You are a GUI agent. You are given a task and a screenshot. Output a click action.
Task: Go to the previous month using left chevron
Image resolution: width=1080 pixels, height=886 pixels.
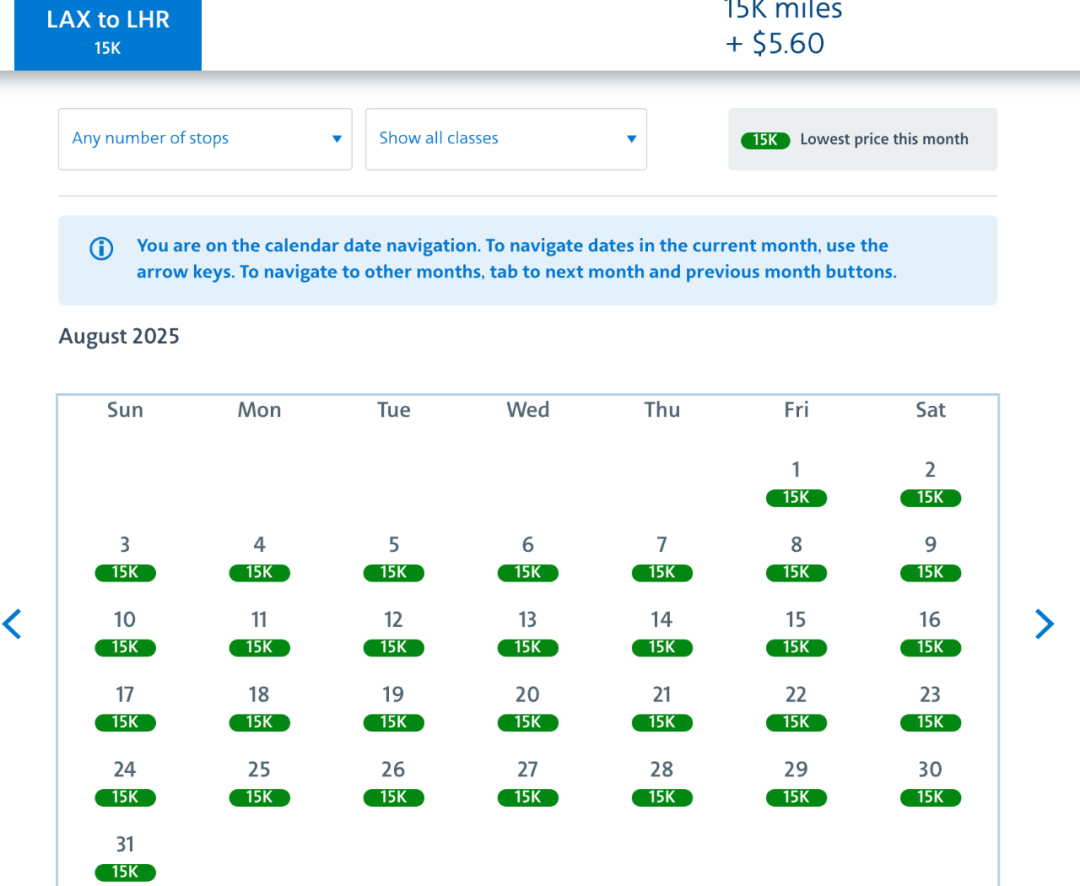pyautogui.click(x=12, y=624)
